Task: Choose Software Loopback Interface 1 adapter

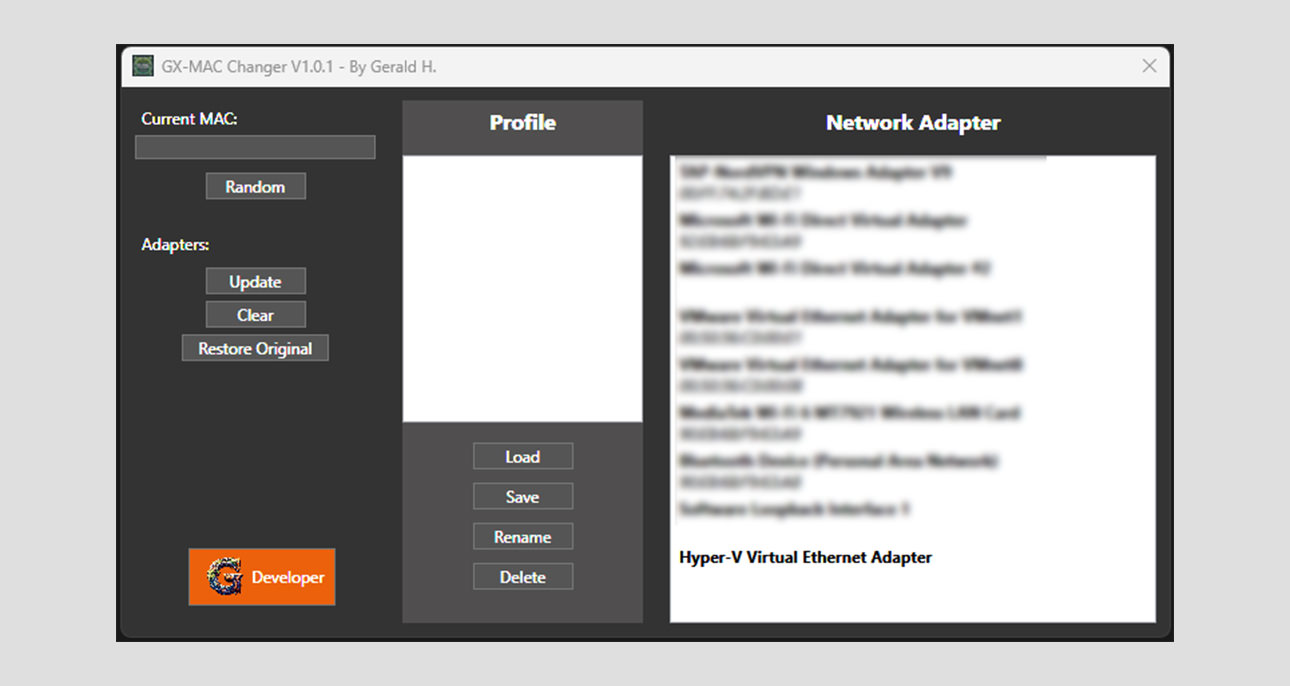Action: click(794, 509)
